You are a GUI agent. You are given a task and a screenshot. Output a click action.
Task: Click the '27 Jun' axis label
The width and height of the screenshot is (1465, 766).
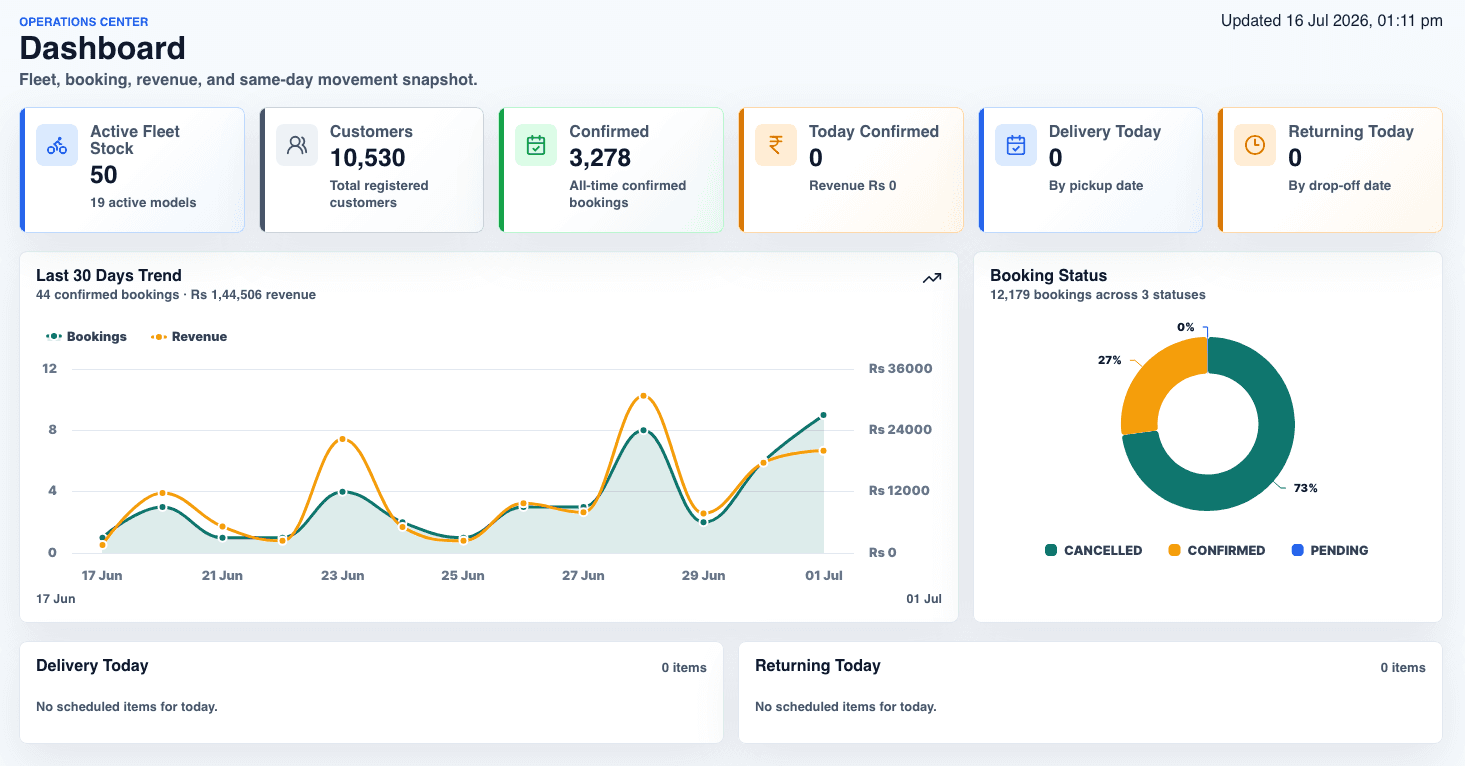pyautogui.click(x=583, y=576)
